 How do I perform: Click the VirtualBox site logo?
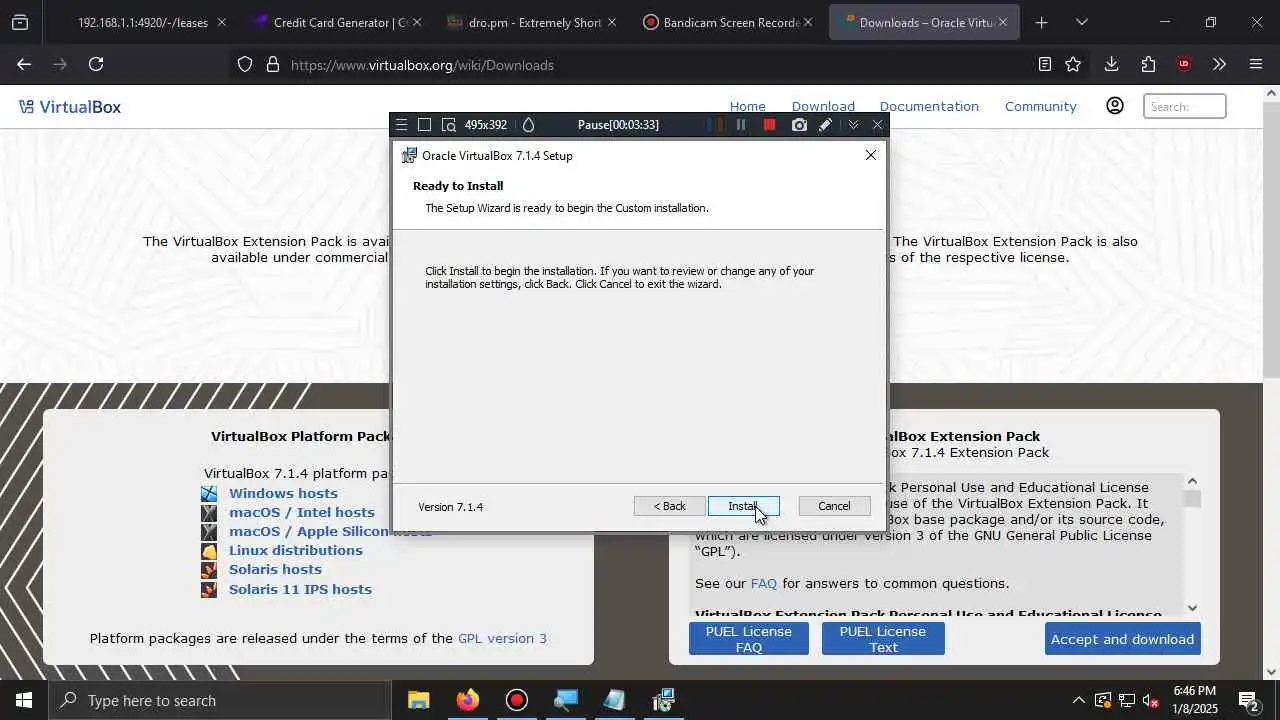coord(70,107)
